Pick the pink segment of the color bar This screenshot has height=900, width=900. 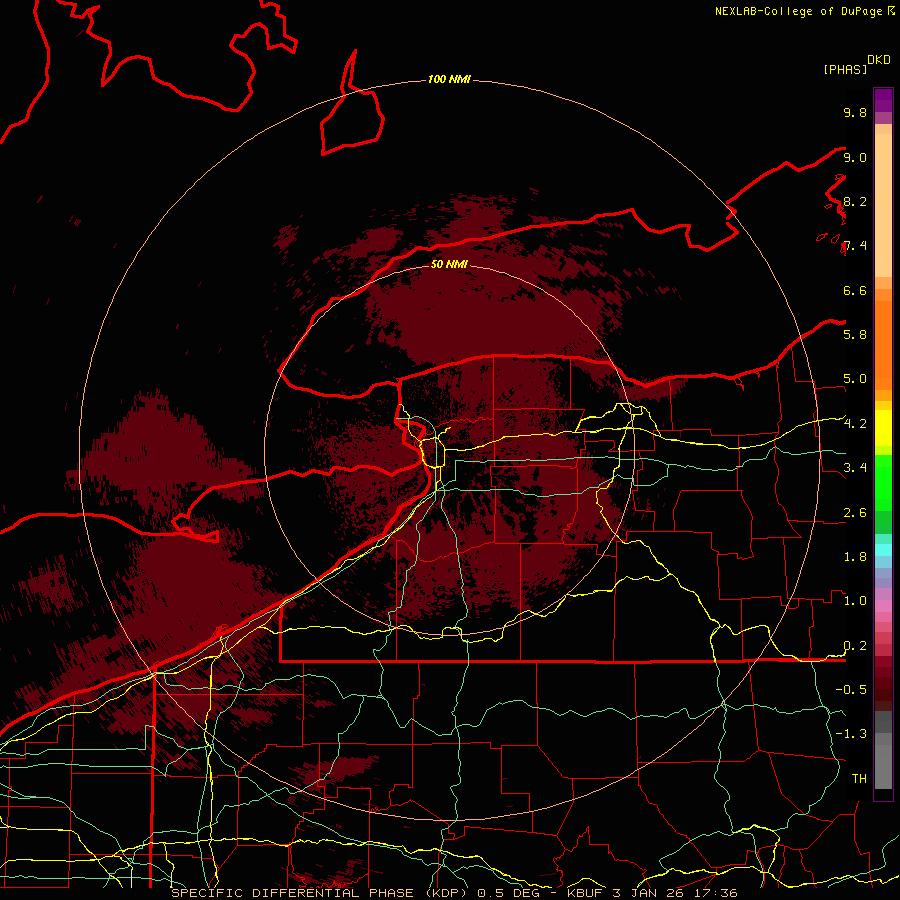coord(883,606)
